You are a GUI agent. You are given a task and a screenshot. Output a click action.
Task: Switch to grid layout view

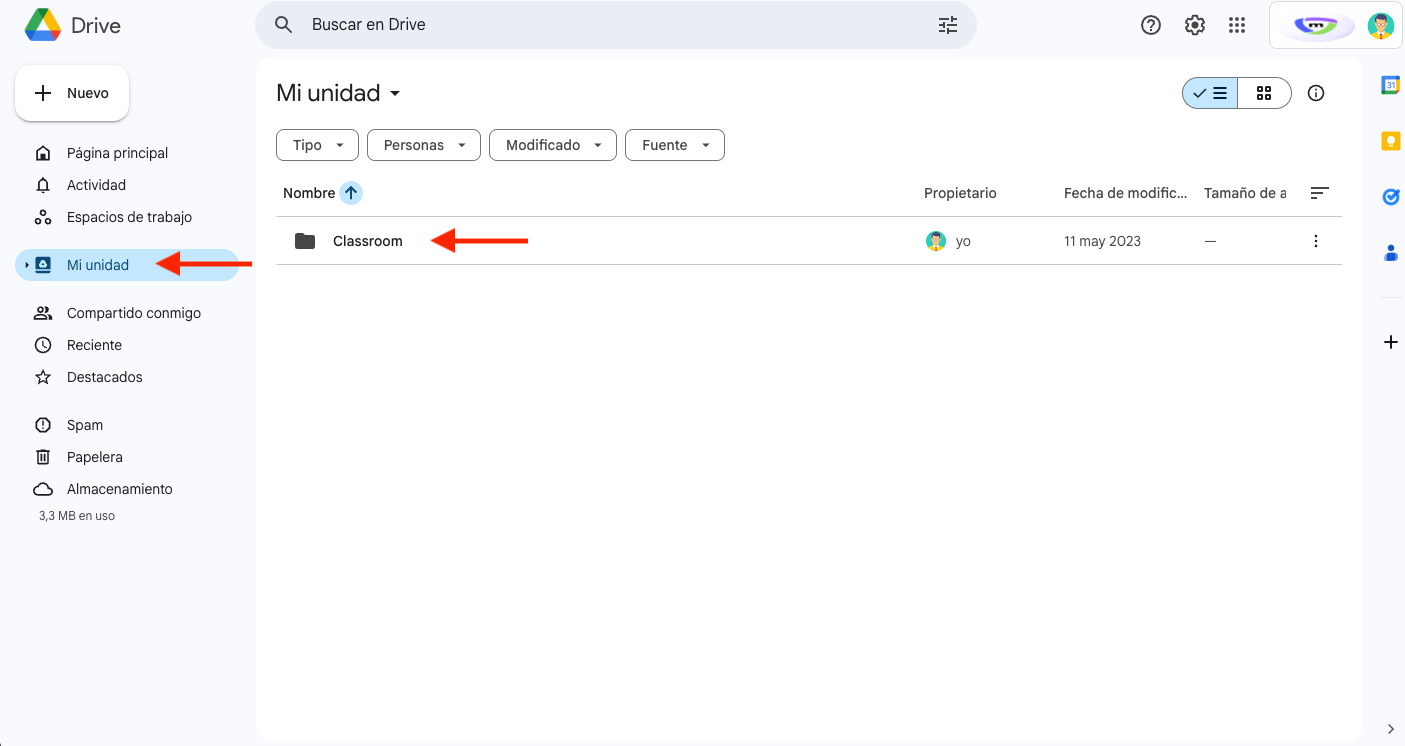[1264, 93]
